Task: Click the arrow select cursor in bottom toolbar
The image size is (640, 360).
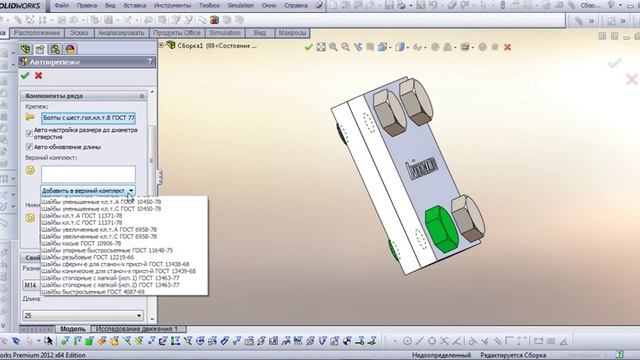Action: tap(49, 340)
